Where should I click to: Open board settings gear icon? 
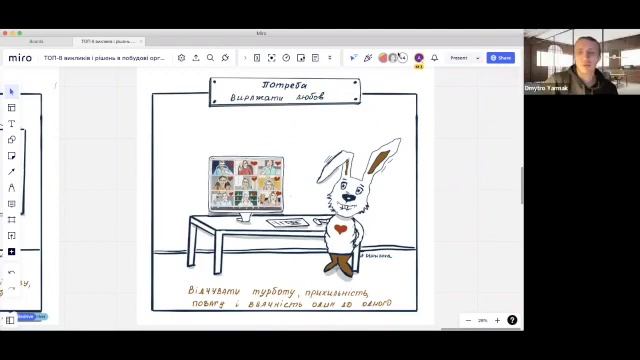pos(182,58)
